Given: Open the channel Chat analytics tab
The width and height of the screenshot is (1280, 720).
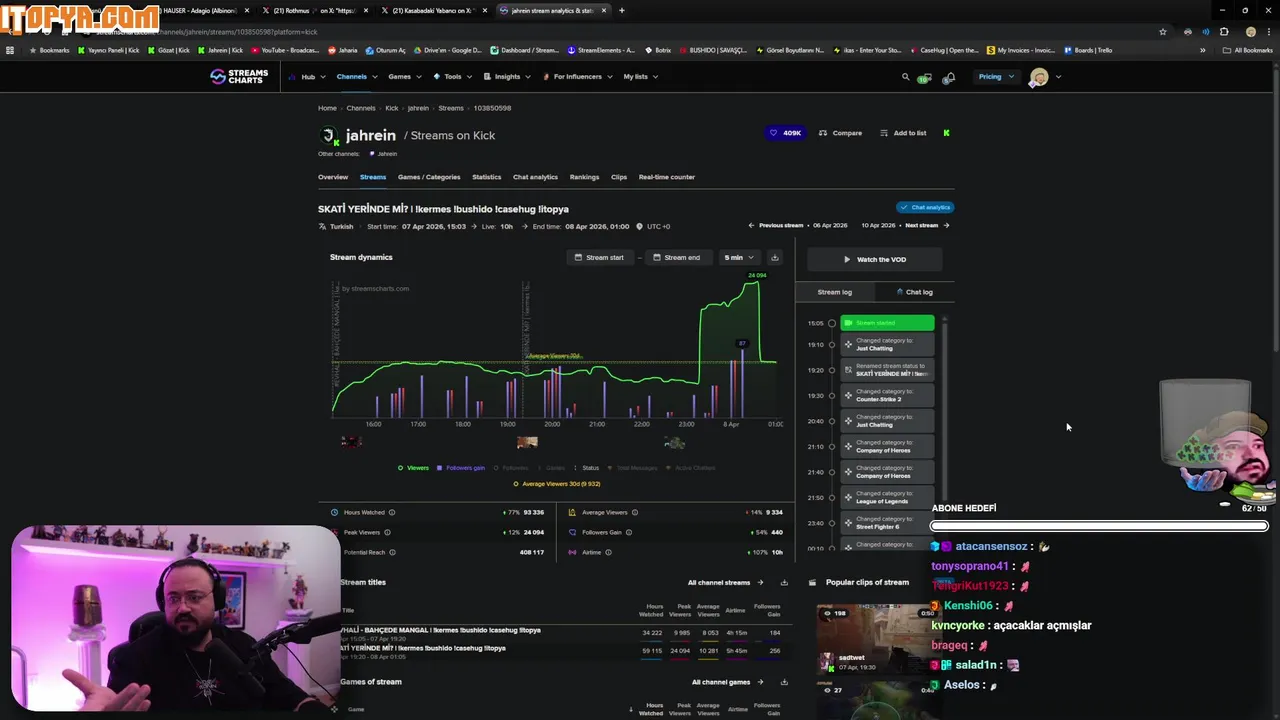Looking at the screenshot, I should 535,177.
